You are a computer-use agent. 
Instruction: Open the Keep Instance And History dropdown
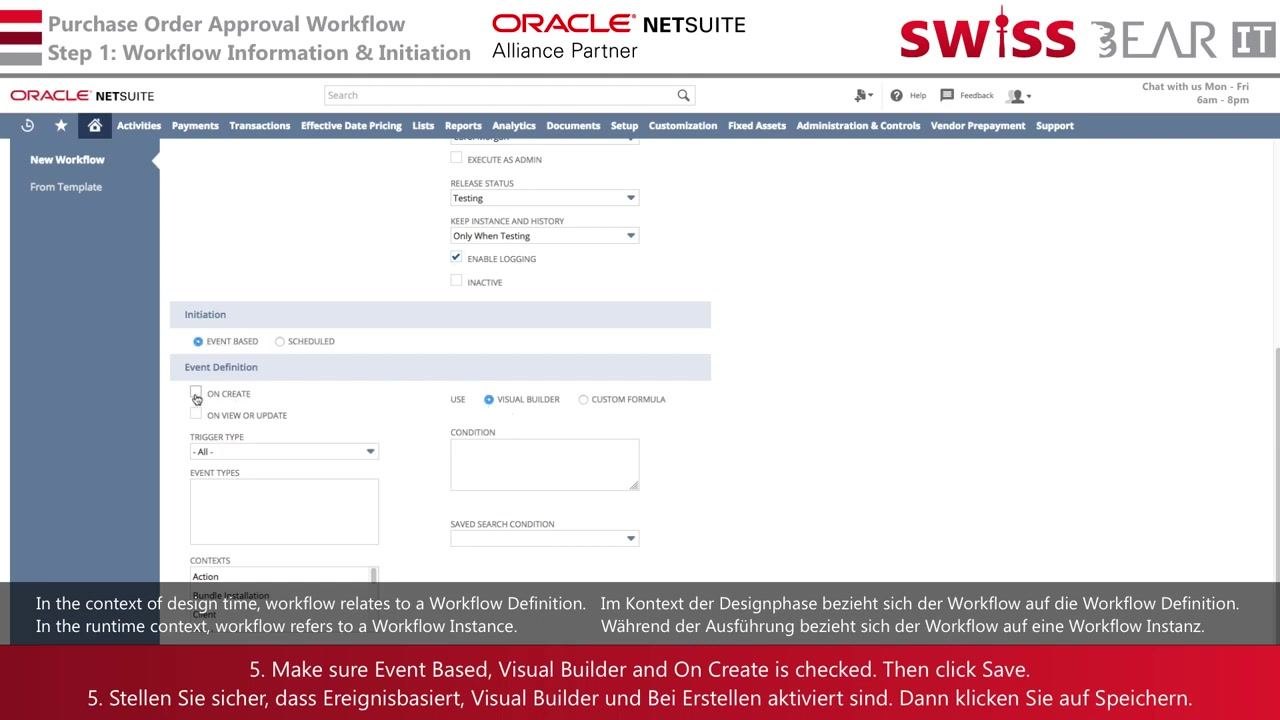(545, 236)
